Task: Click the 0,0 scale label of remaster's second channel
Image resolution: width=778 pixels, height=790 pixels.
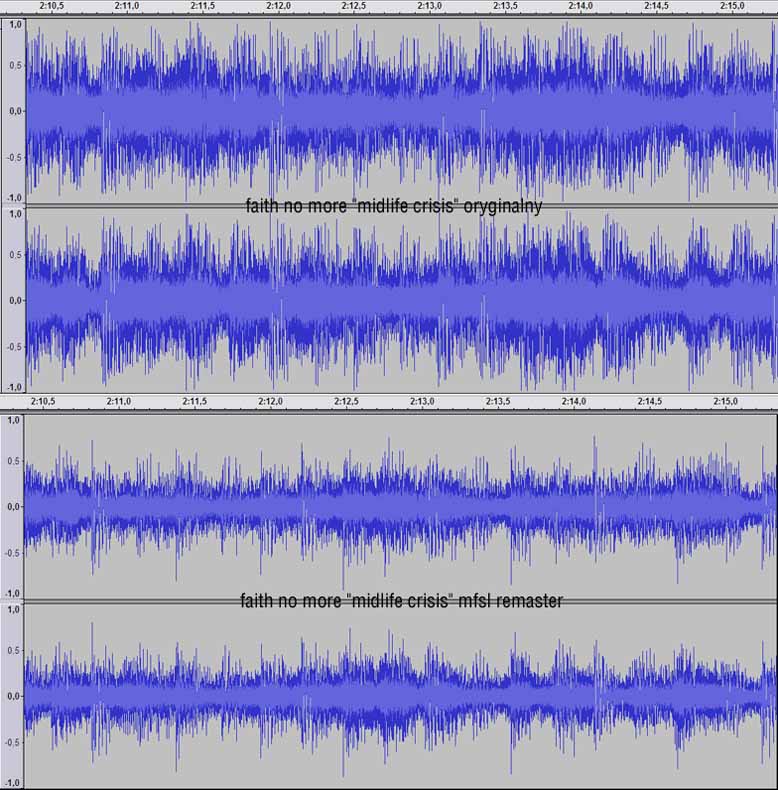Action: (x=14, y=696)
